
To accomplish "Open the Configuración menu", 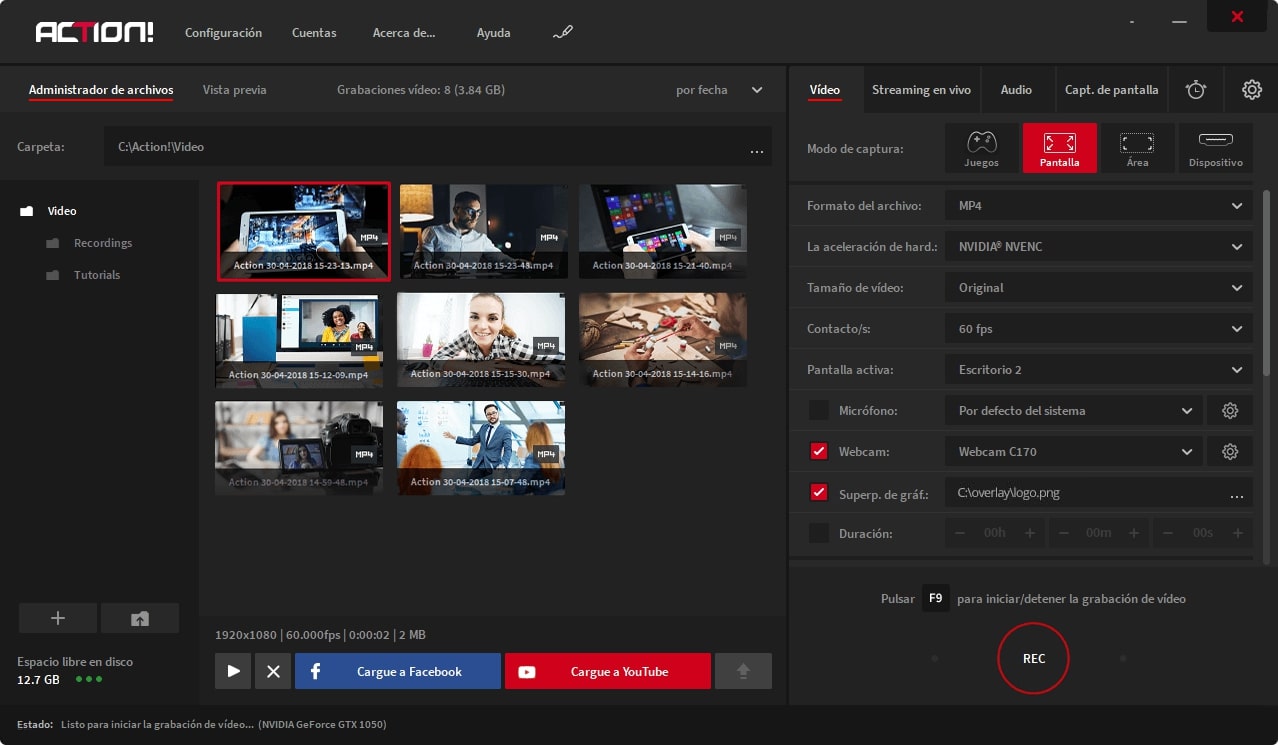I will click(x=223, y=33).
